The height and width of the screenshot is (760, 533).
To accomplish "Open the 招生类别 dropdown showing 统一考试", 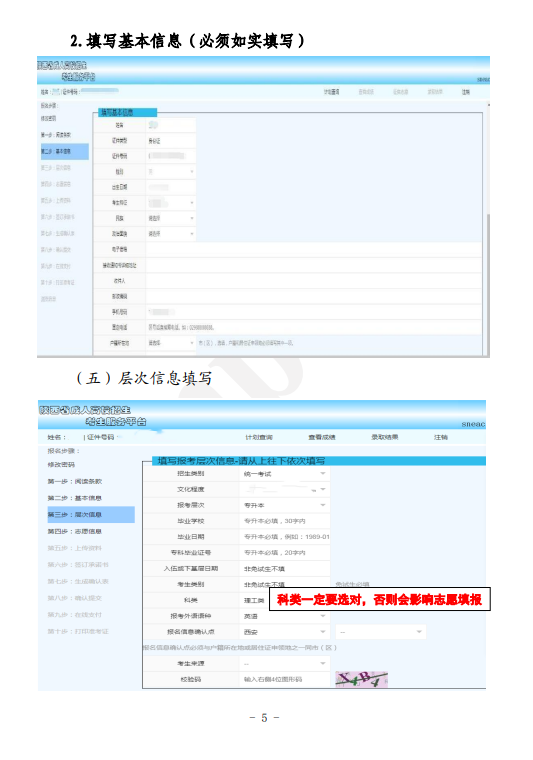I will coord(284,474).
